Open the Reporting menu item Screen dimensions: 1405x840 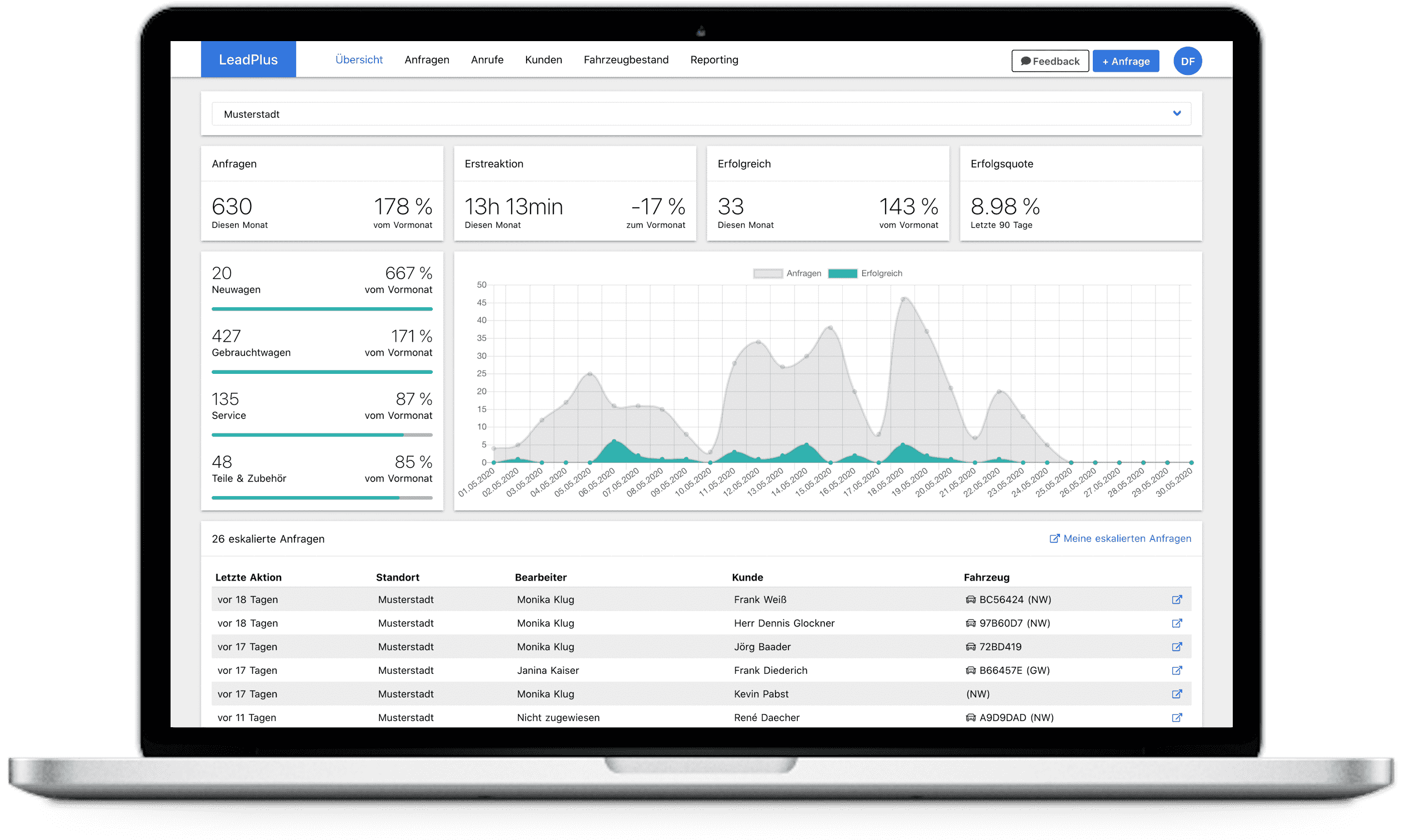pyautogui.click(x=714, y=60)
